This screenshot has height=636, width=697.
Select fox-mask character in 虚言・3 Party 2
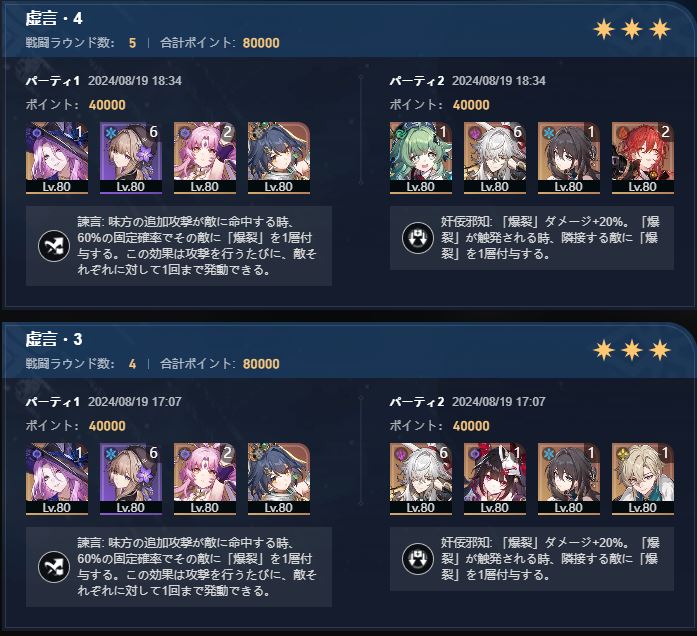(x=495, y=479)
